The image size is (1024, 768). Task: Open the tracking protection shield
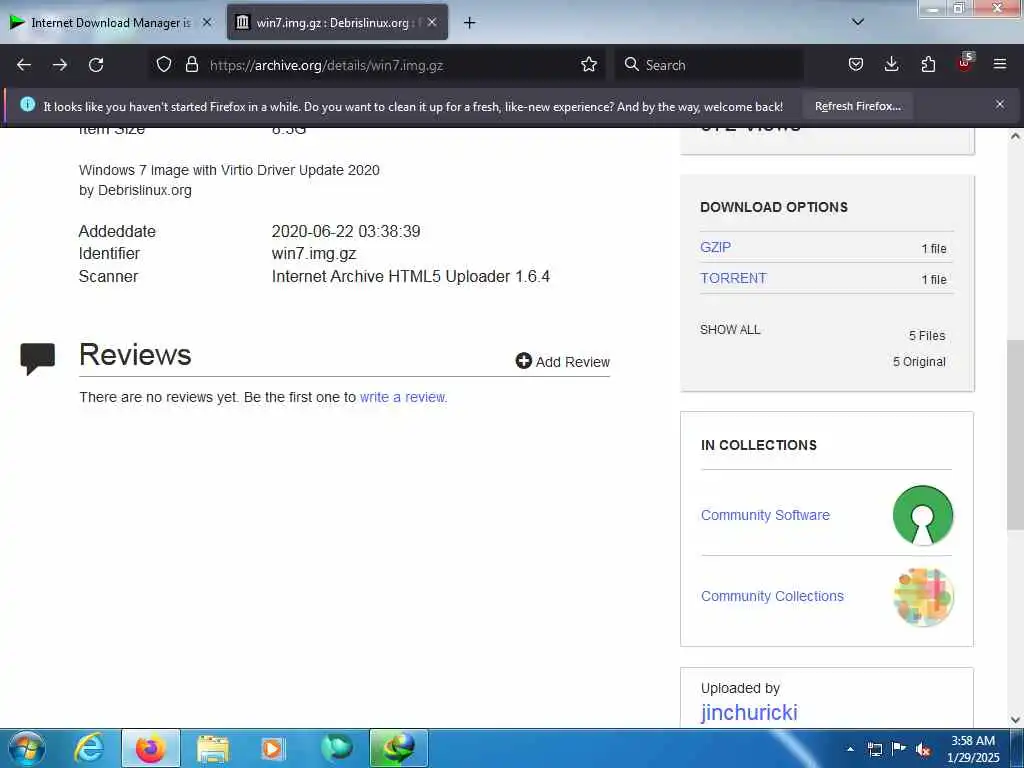click(164, 65)
